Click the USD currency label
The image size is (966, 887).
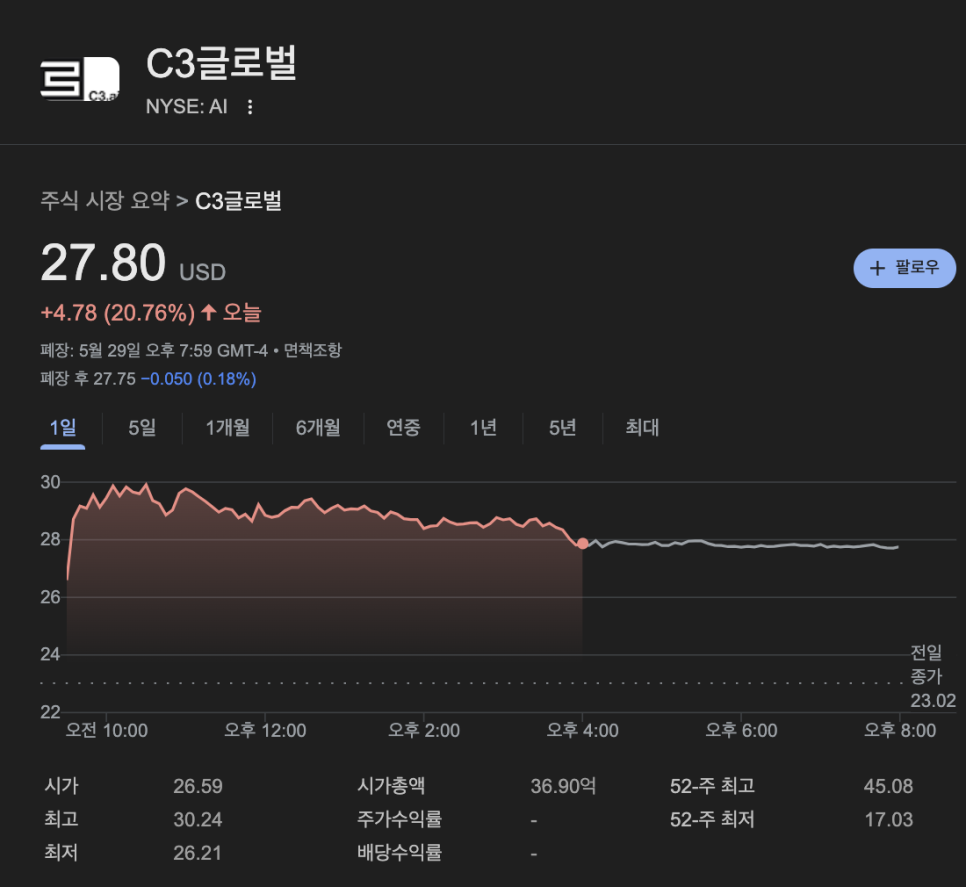tap(203, 272)
